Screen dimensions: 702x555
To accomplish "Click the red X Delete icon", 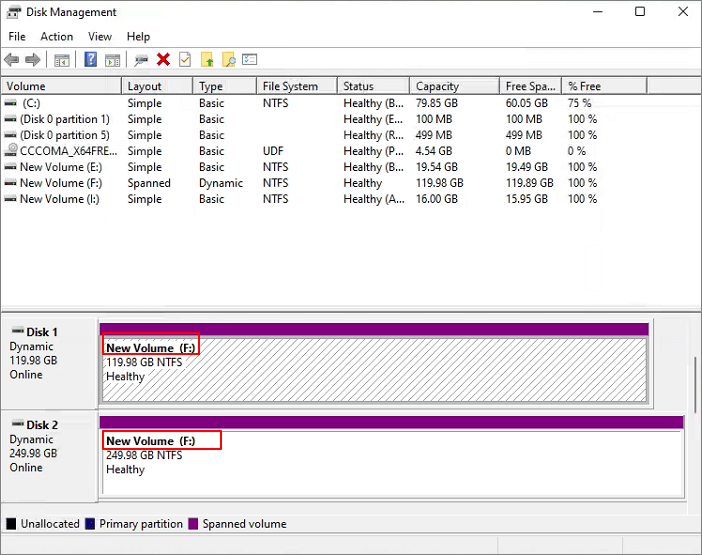I will [x=163, y=60].
